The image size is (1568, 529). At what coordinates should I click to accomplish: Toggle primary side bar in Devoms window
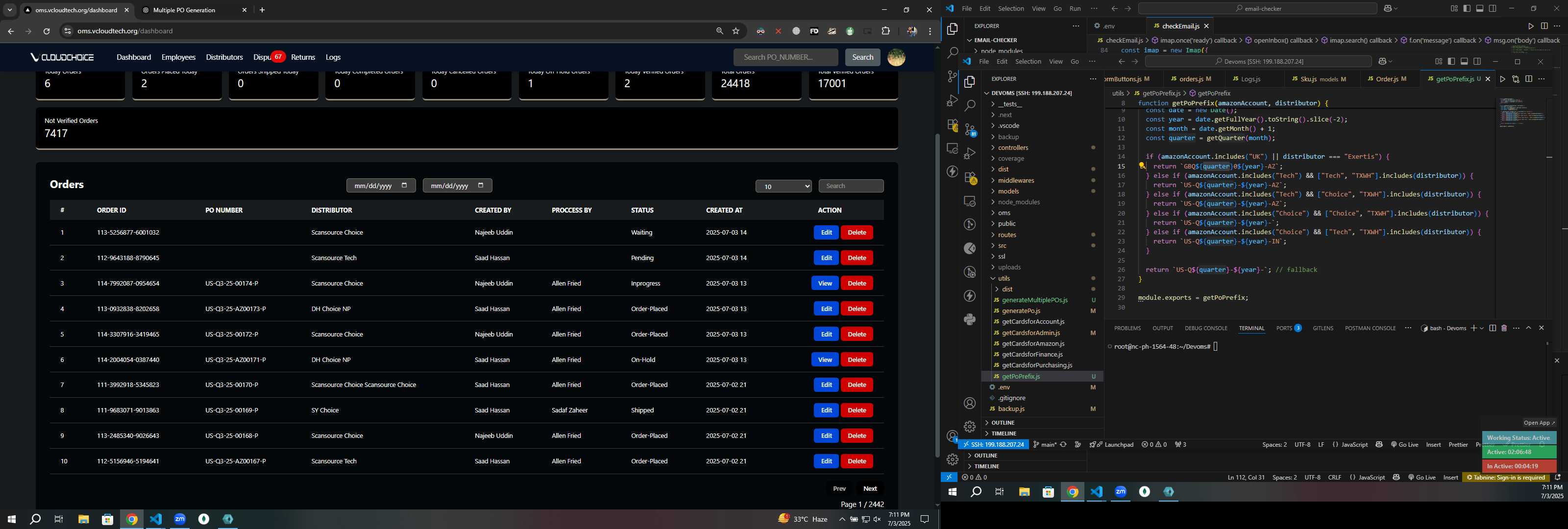point(1451,62)
